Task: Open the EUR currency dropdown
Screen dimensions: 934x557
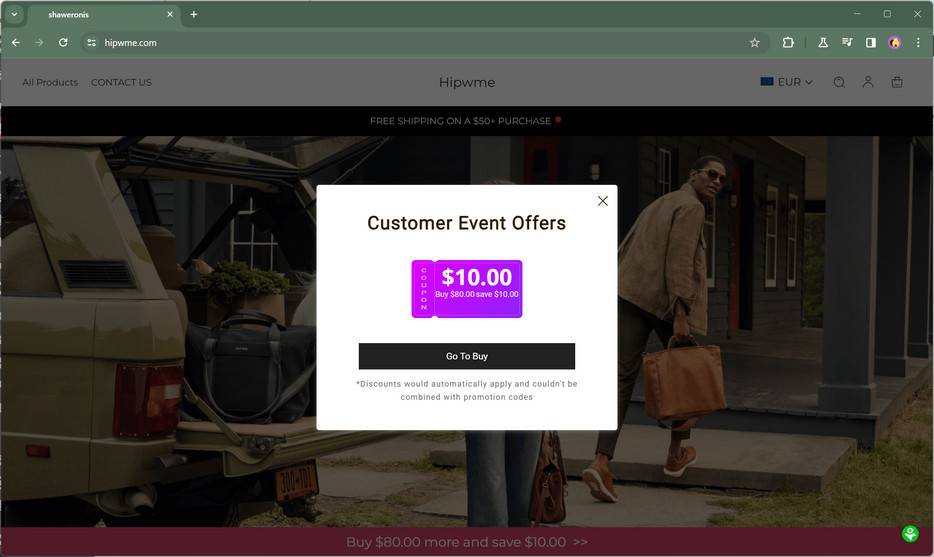Action: click(786, 82)
